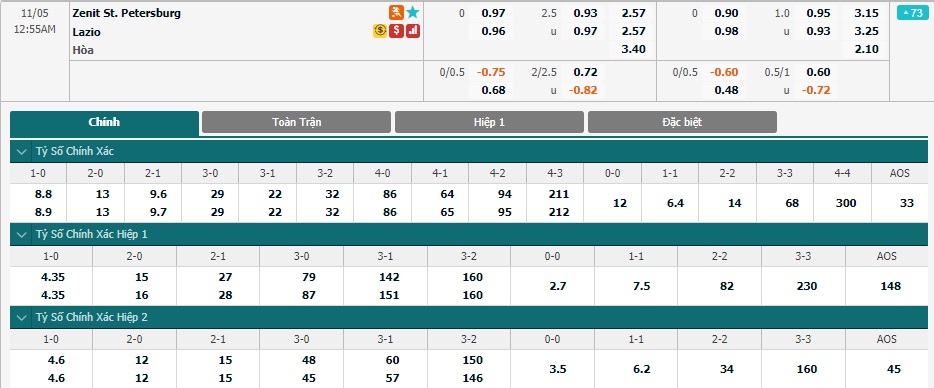The image size is (934, 388).
Task: Select the Chính tab
Action: 104,123
